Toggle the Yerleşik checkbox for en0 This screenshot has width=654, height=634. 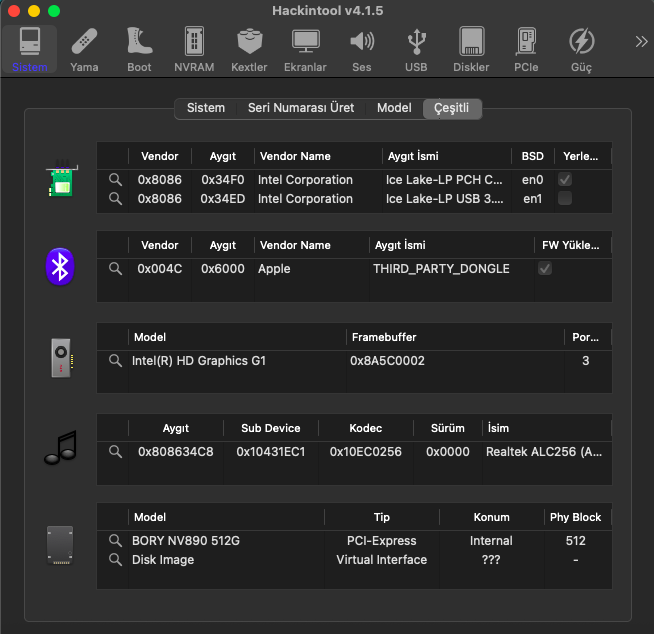tap(565, 180)
